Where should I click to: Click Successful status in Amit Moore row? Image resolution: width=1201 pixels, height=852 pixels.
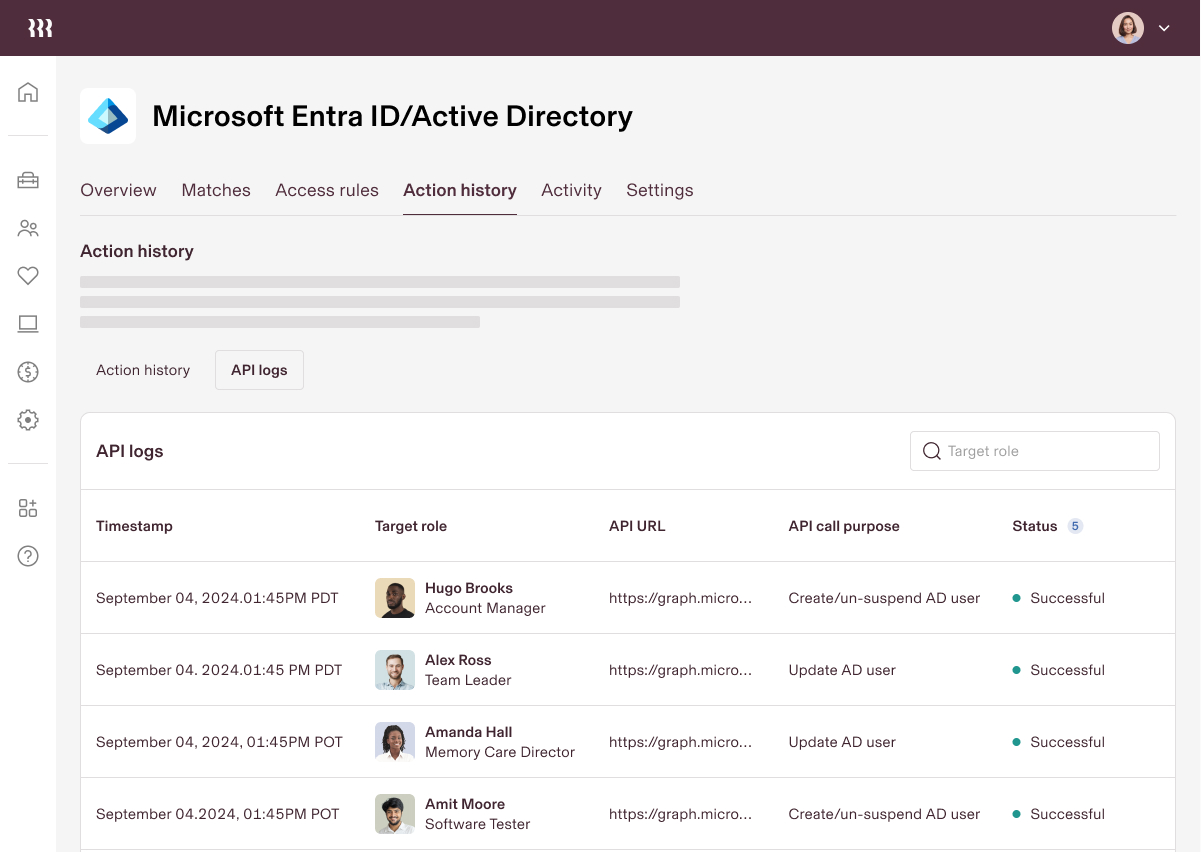pyautogui.click(x=1059, y=814)
